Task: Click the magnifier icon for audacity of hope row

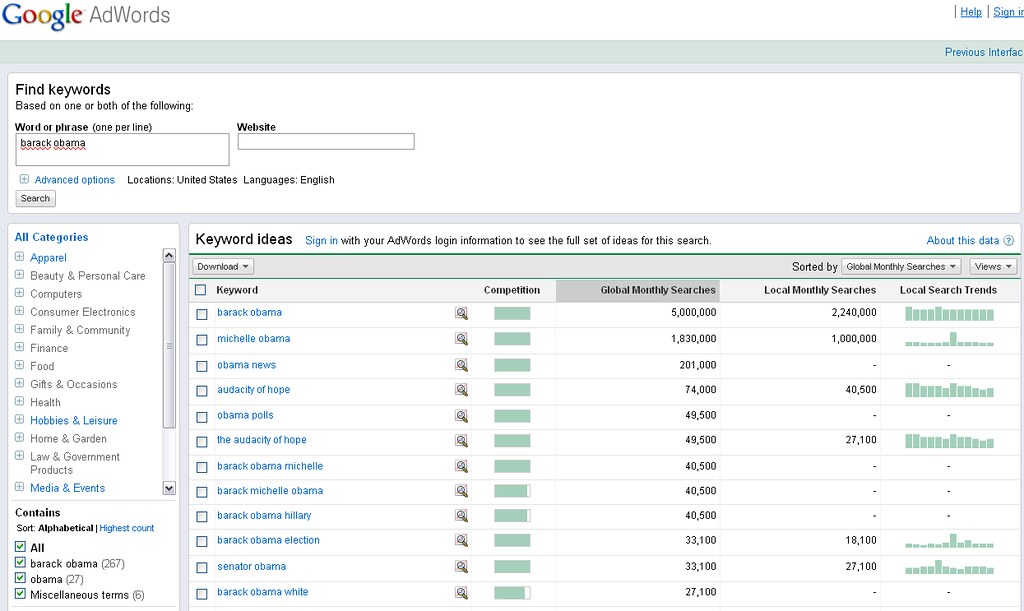Action: coord(462,390)
